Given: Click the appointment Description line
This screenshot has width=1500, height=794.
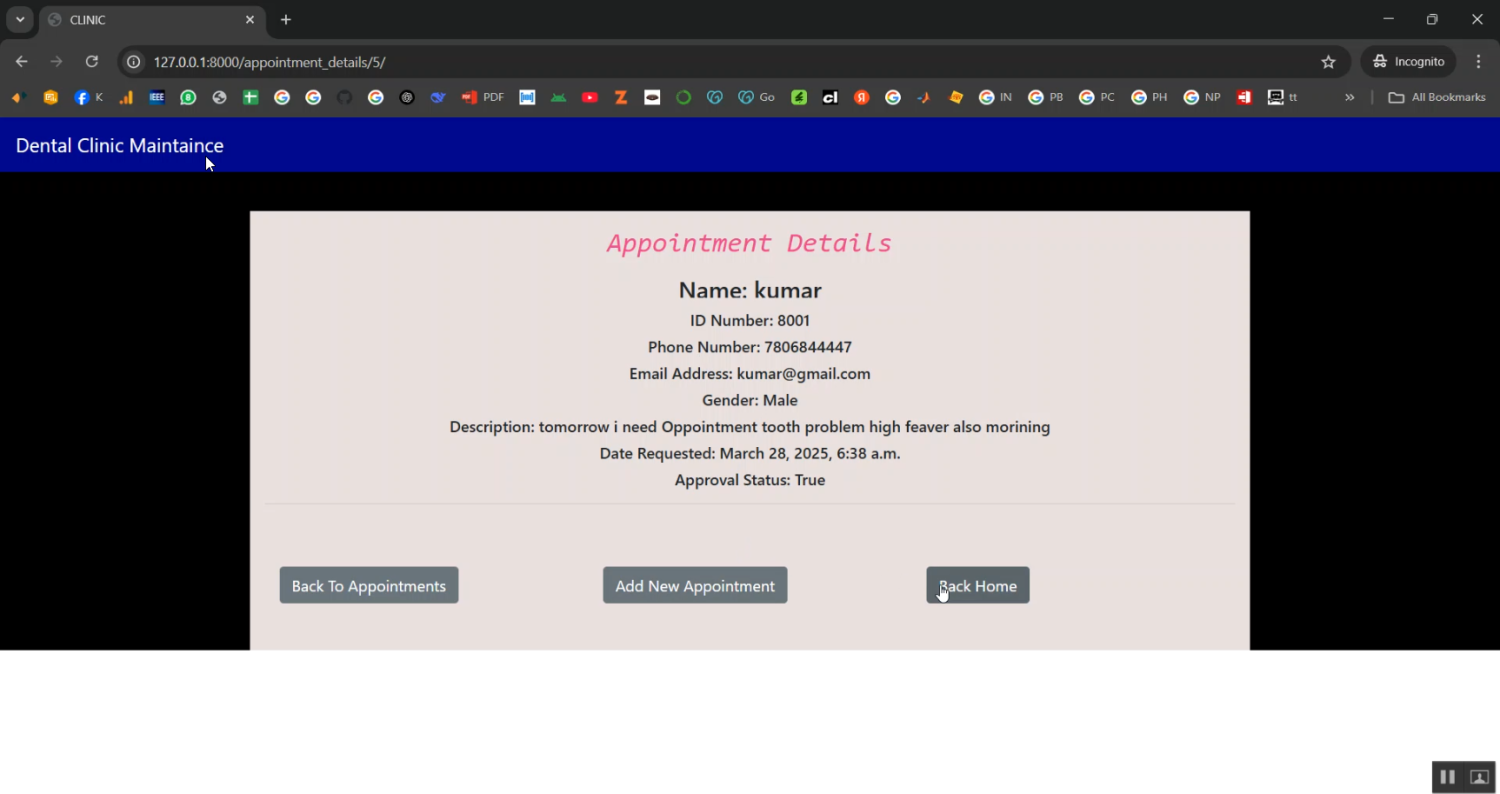Looking at the screenshot, I should [x=750, y=427].
